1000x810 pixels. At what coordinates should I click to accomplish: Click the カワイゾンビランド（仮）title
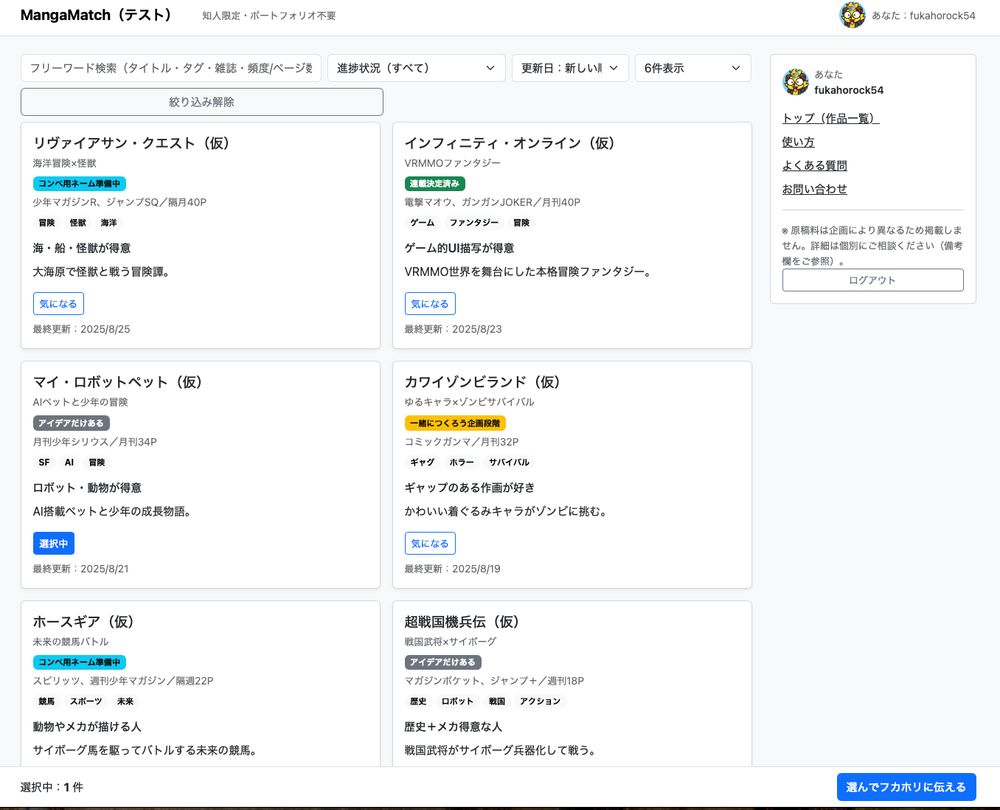pos(482,382)
